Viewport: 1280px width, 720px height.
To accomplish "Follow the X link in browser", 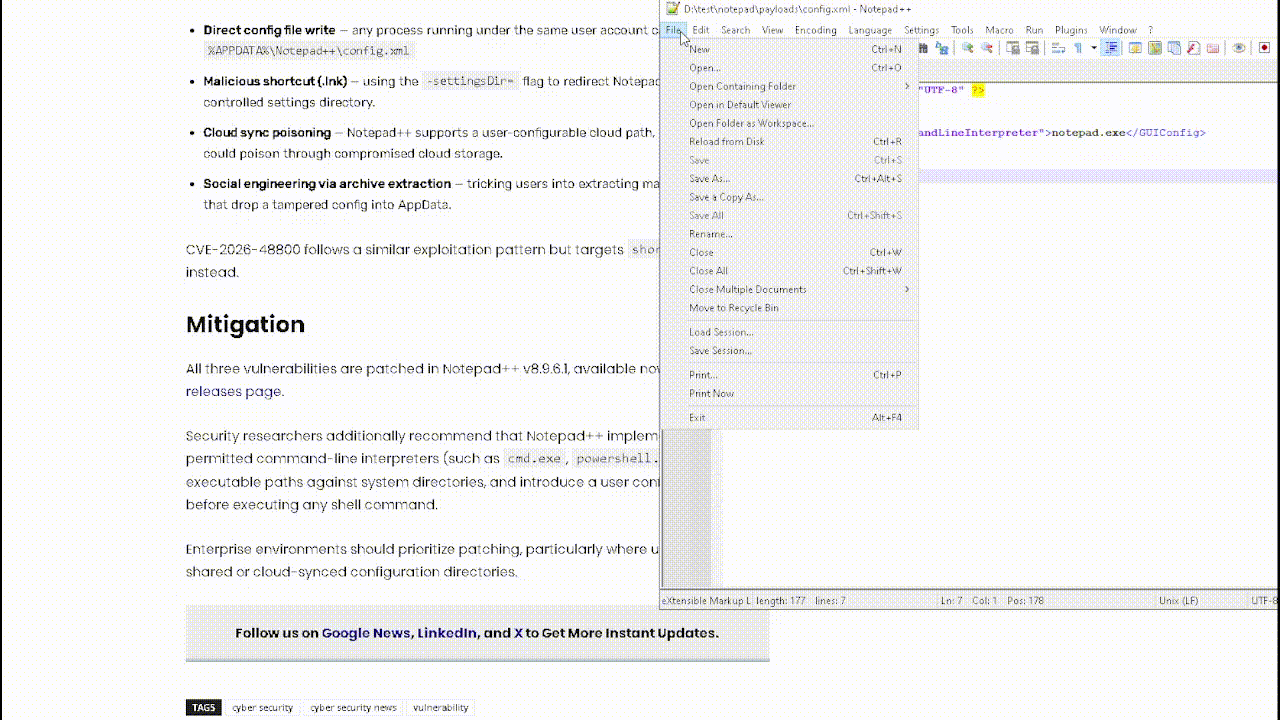I will pyautogui.click(x=519, y=633).
